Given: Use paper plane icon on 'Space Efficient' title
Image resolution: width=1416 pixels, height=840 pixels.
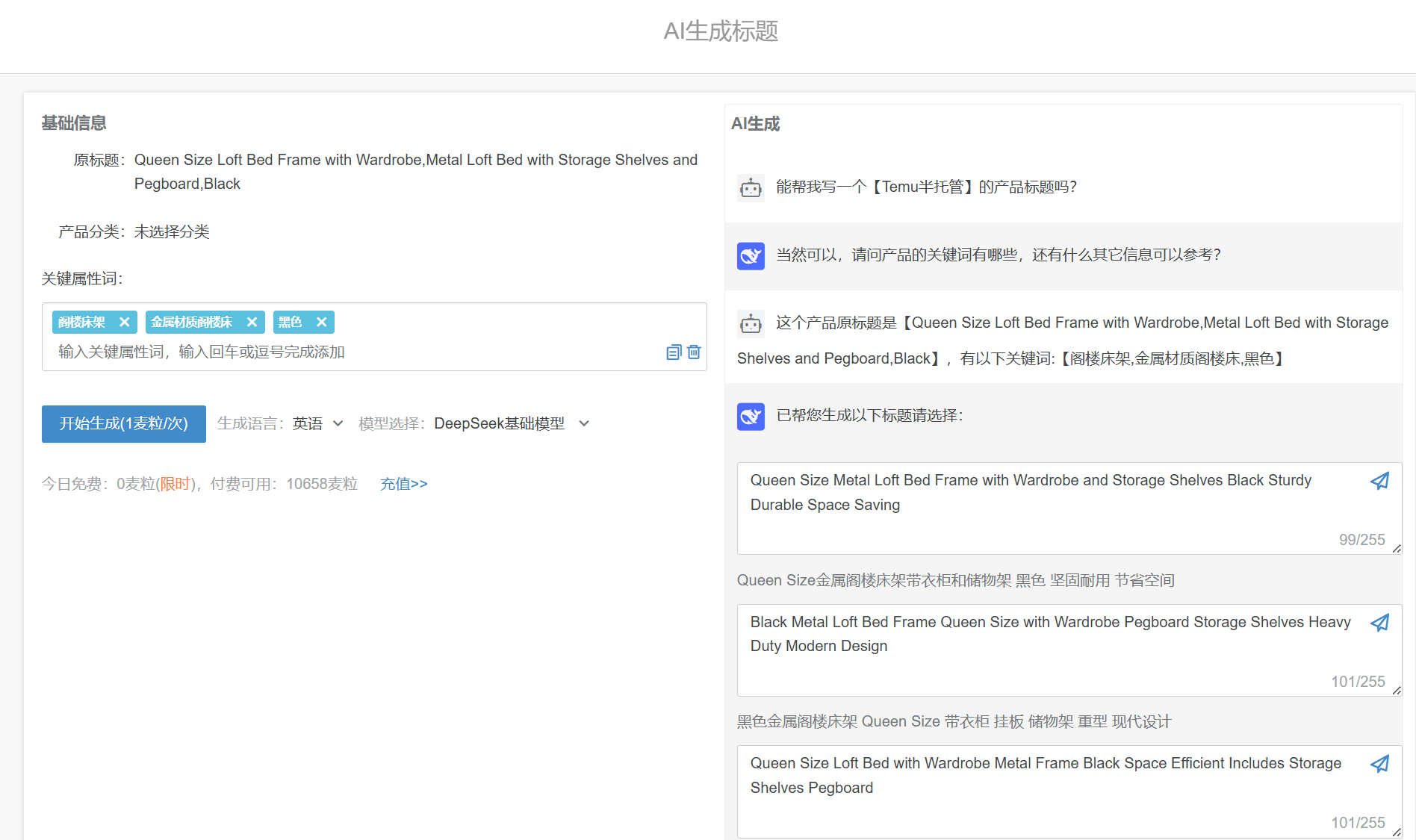Looking at the screenshot, I should click(x=1379, y=764).
